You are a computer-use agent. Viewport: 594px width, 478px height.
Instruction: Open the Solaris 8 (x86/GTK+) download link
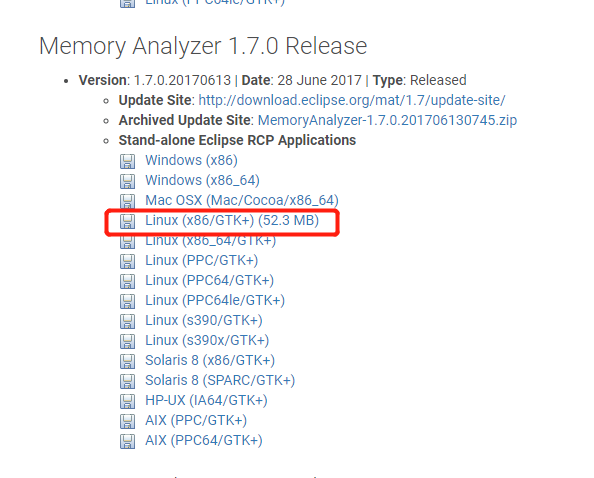click(210, 361)
